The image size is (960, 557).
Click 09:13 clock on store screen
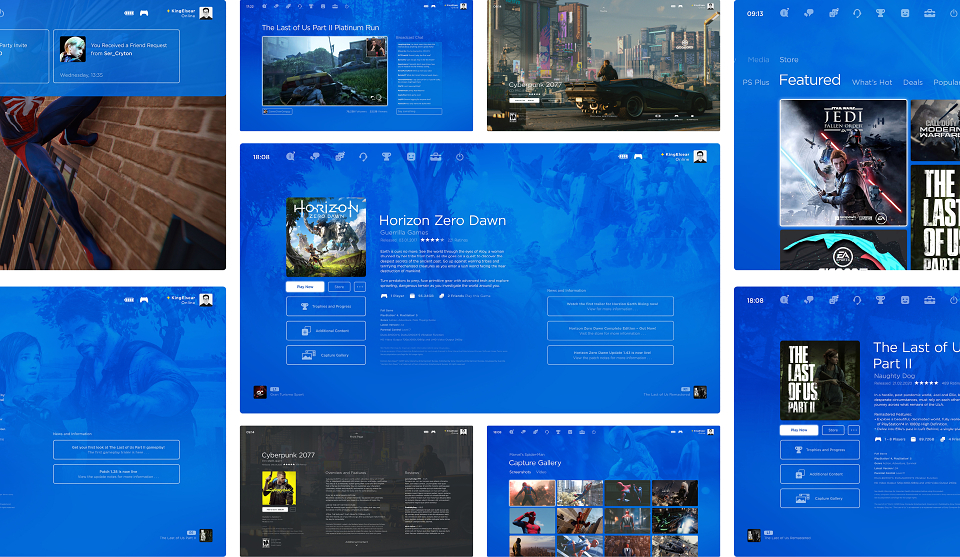(x=755, y=13)
